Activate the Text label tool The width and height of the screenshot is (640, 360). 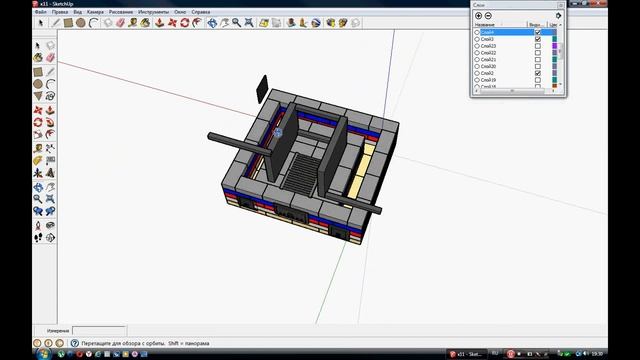click(50, 160)
